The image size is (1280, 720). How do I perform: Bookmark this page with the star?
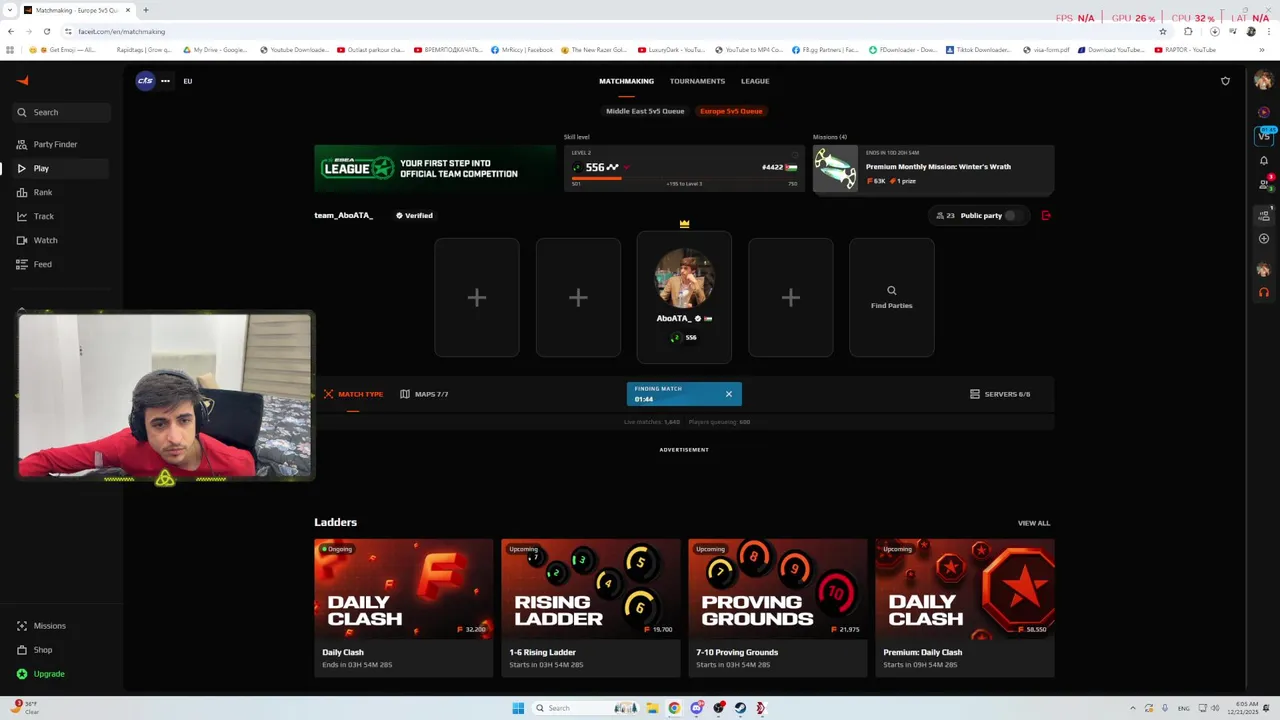1162,31
